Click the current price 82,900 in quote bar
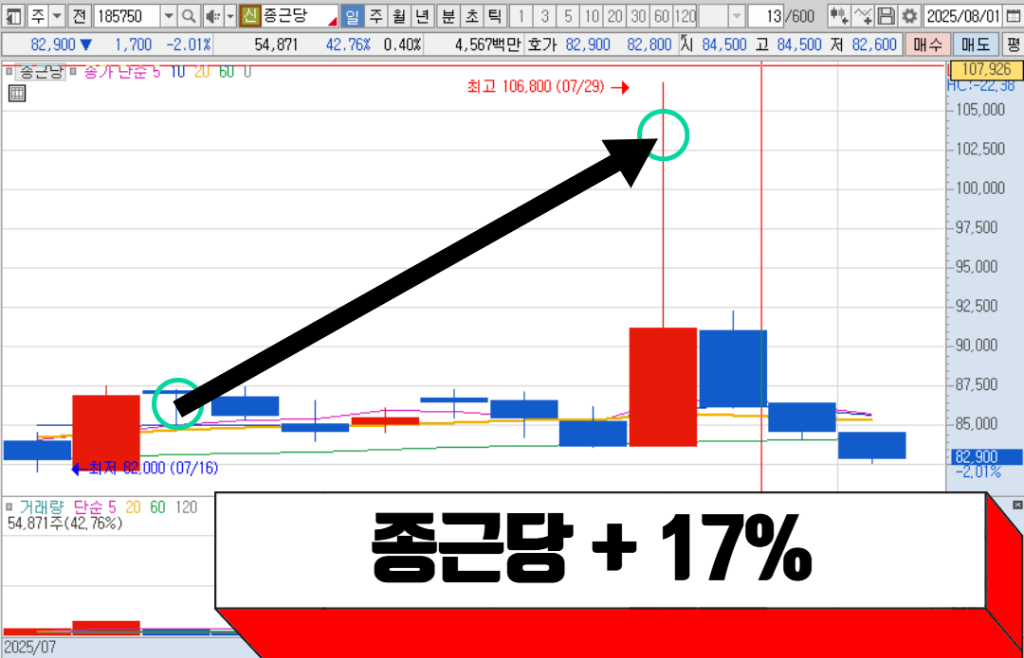Screen dimensions: 1024x658 pos(54,45)
